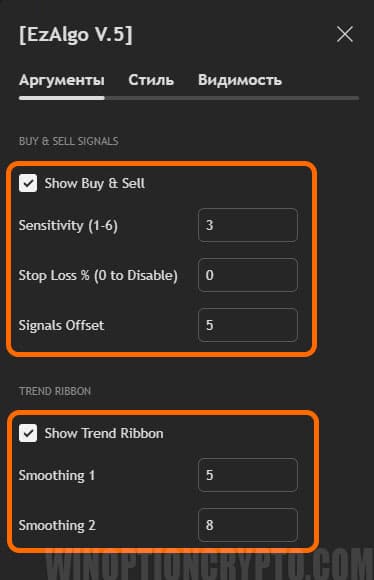Select the Signals Offset input field
Image resolution: width=374 pixels, height=580 pixels.
(x=248, y=325)
